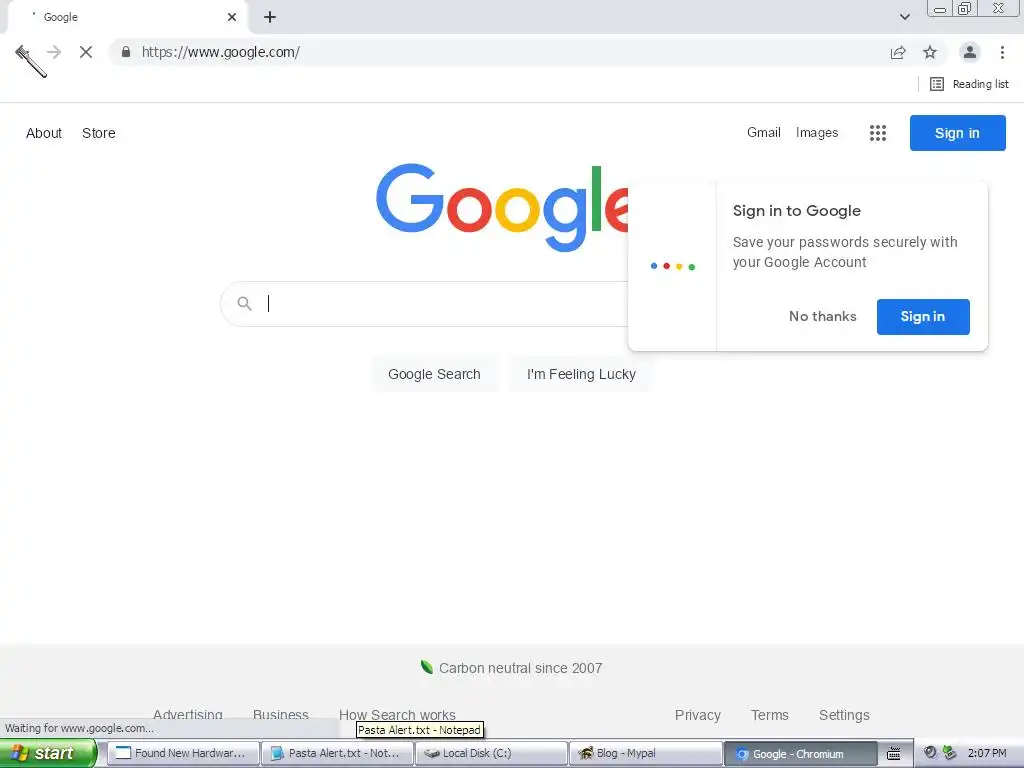
Task: Click top-right blue Sign in button
Action: tap(957, 133)
